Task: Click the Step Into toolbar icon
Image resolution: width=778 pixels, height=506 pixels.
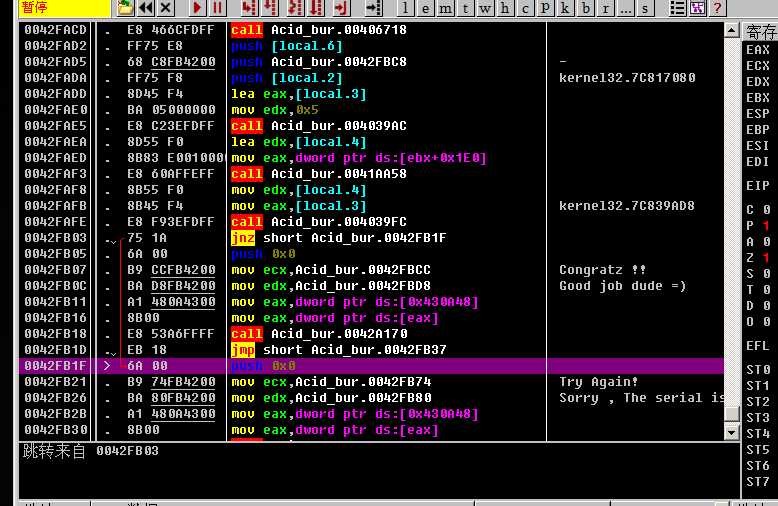Action: click(x=249, y=7)
